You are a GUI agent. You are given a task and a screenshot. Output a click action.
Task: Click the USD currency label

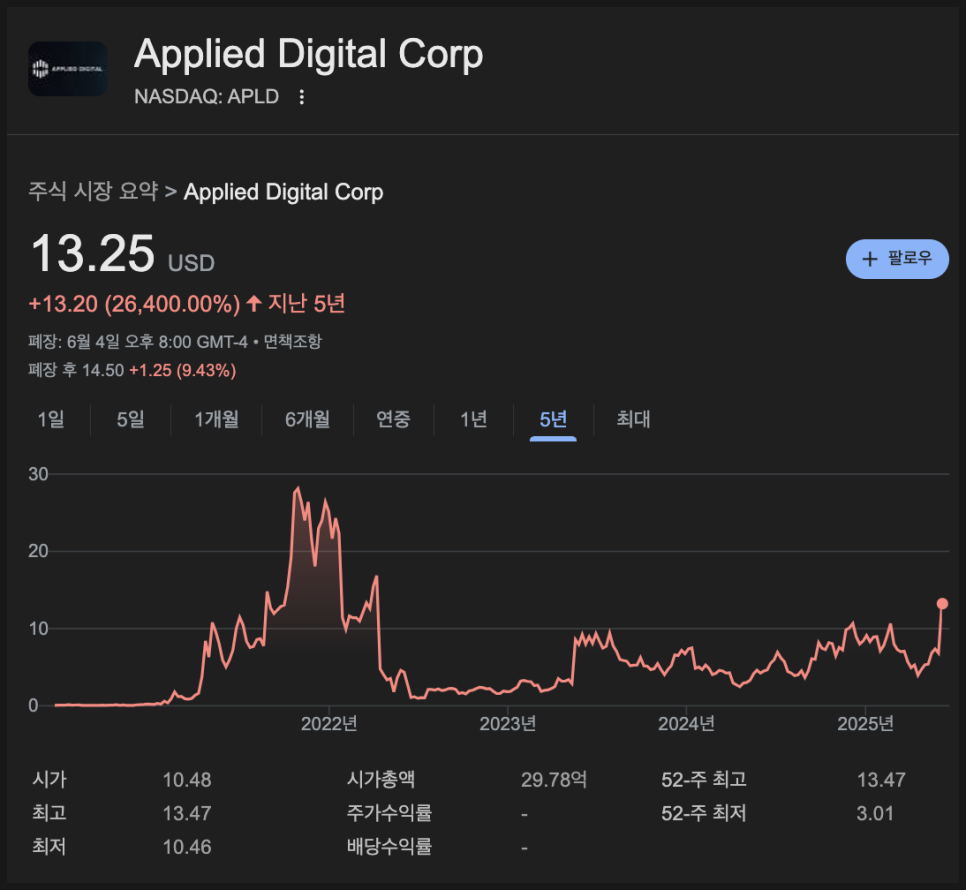[191, 264]
